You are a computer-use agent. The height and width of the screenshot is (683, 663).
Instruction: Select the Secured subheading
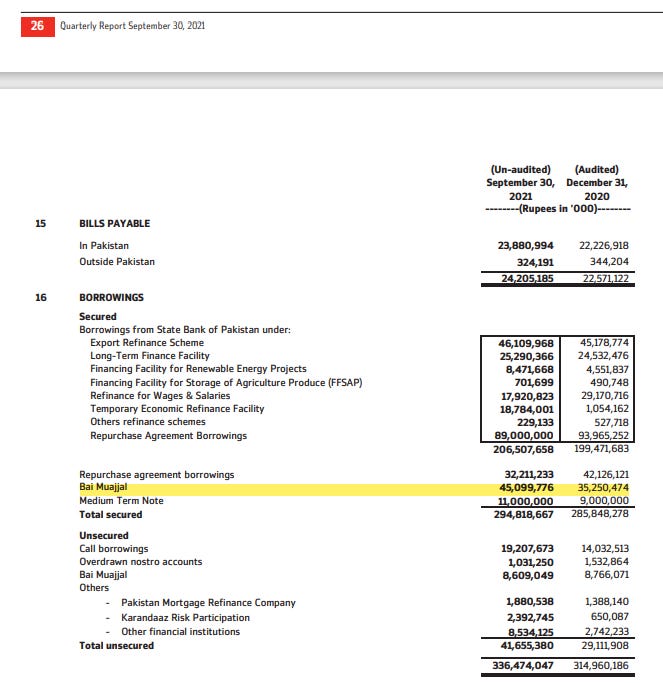tap(98, 317)
